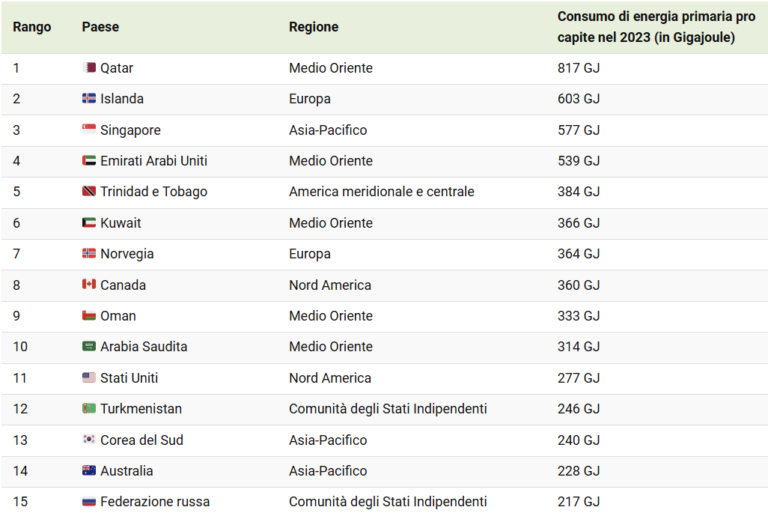Click the Turkmenistan row region text
768x522 pixels.
388,409
